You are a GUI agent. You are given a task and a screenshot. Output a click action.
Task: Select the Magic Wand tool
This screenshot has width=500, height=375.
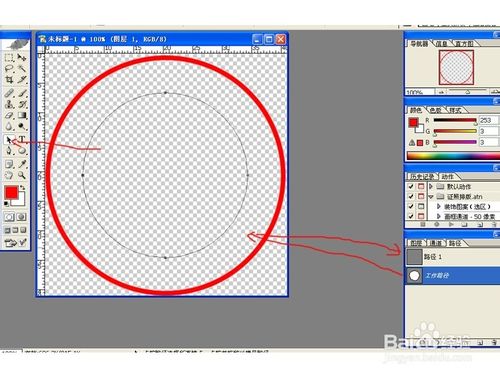pyautogui.click(x=22, y=69)
